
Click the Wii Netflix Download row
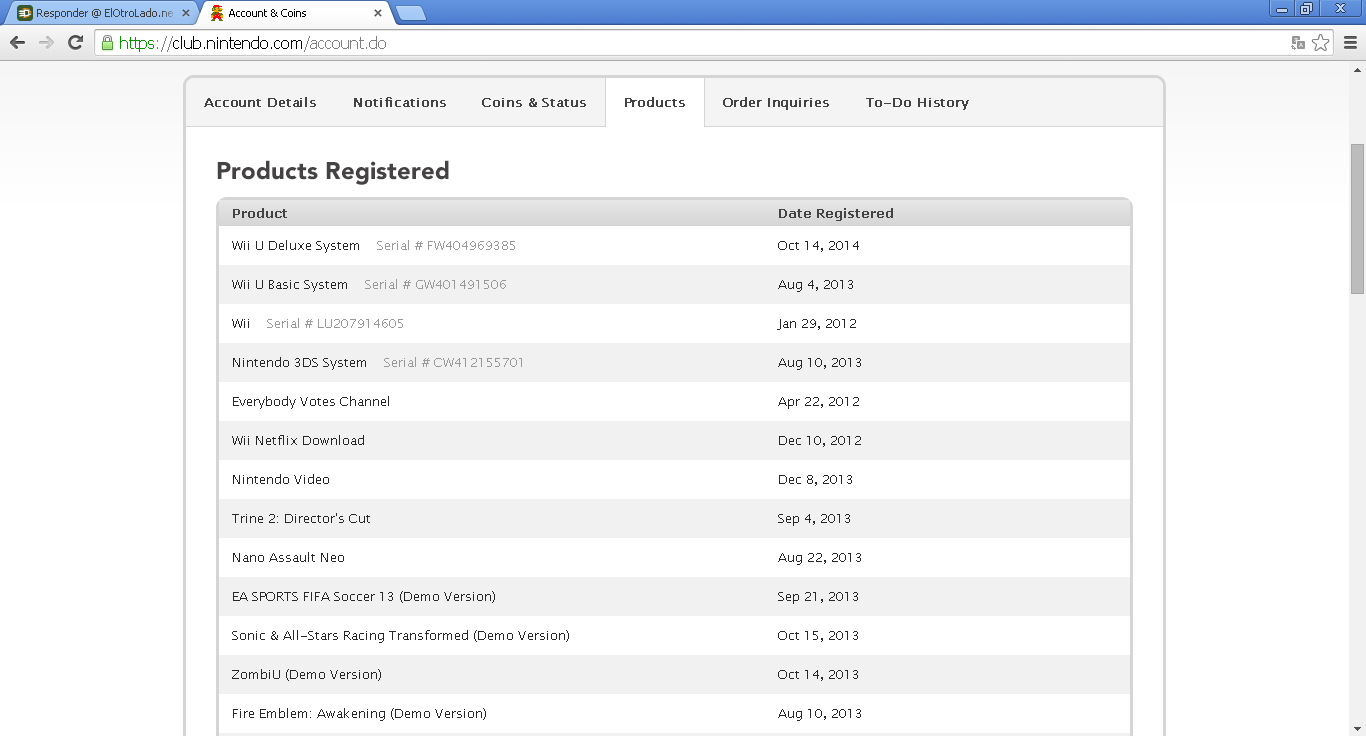click(x=674, y=440)
